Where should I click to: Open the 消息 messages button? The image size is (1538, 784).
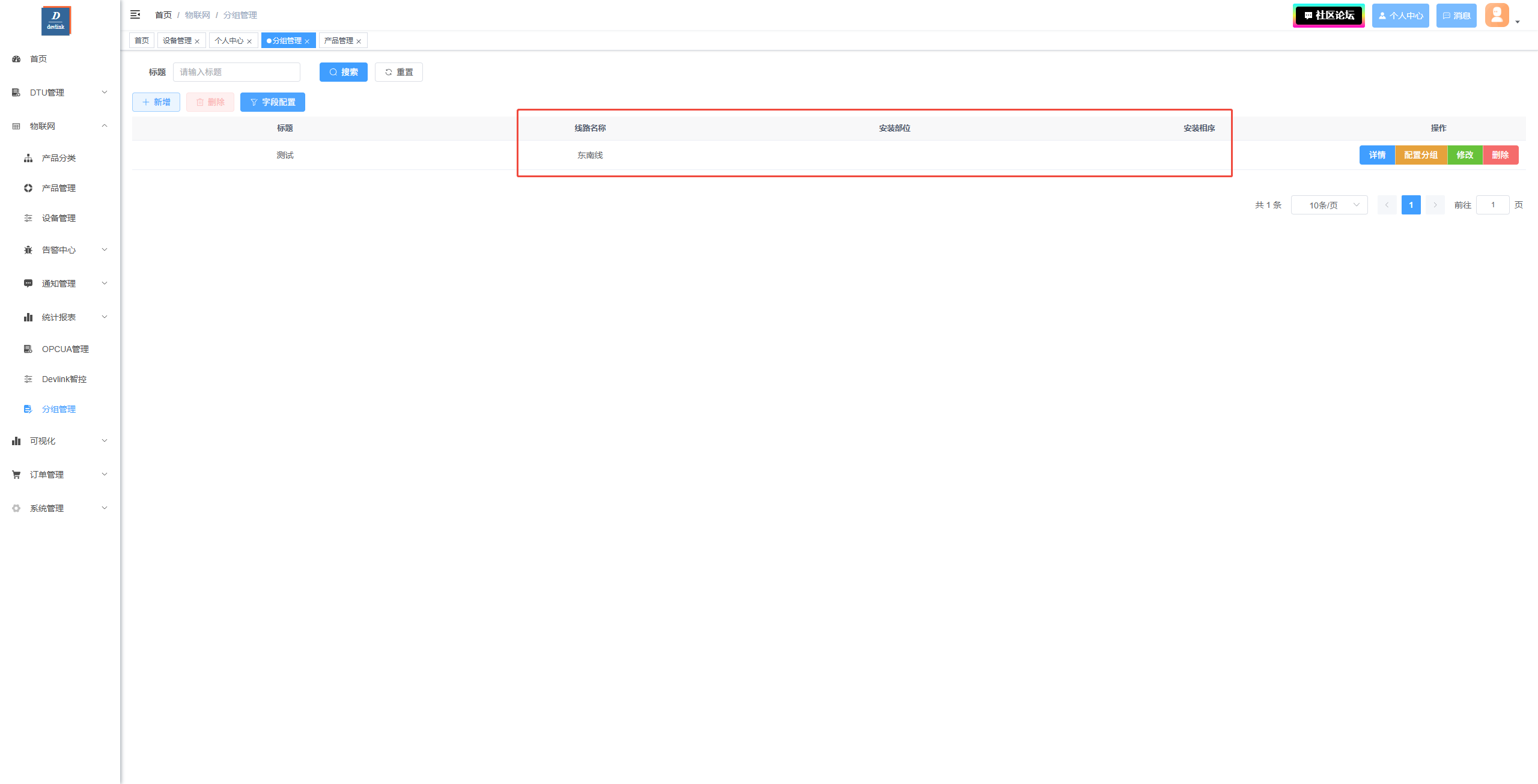(x=1456, y=16)
